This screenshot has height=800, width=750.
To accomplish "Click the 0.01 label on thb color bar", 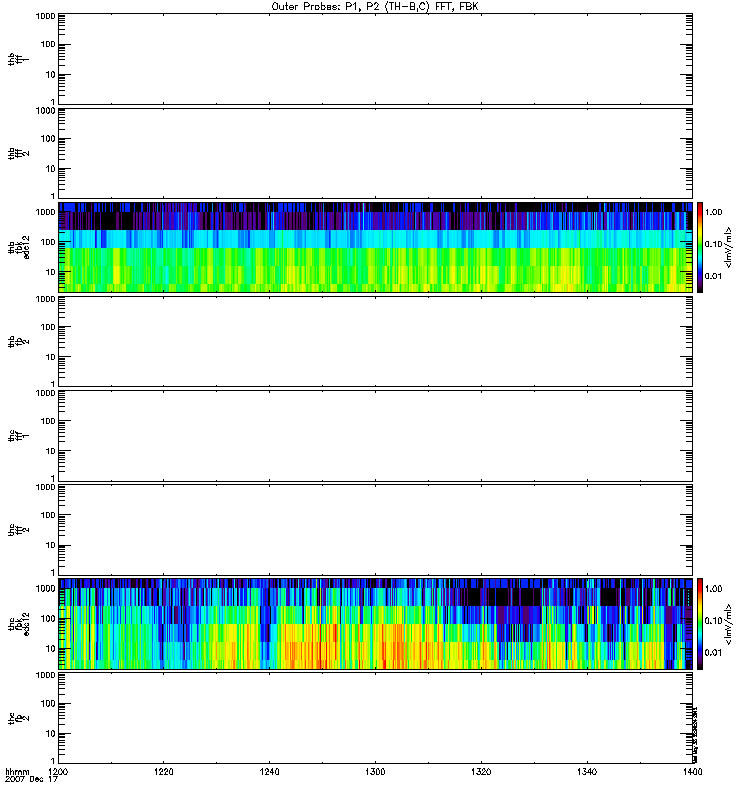I will coord(713,276).
